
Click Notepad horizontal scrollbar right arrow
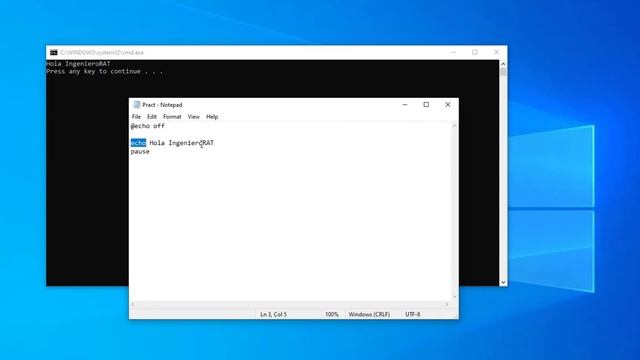coord(447,304)
